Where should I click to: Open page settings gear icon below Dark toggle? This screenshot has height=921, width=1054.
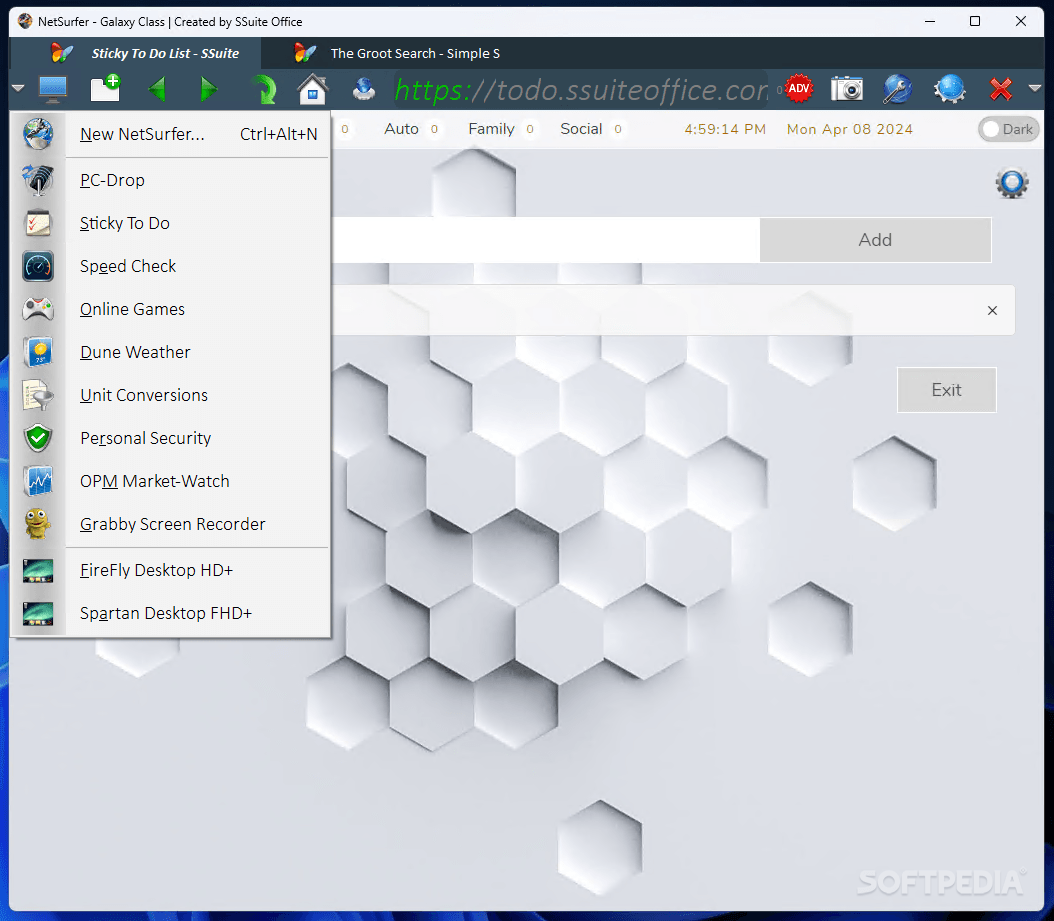click(1012, 183)
